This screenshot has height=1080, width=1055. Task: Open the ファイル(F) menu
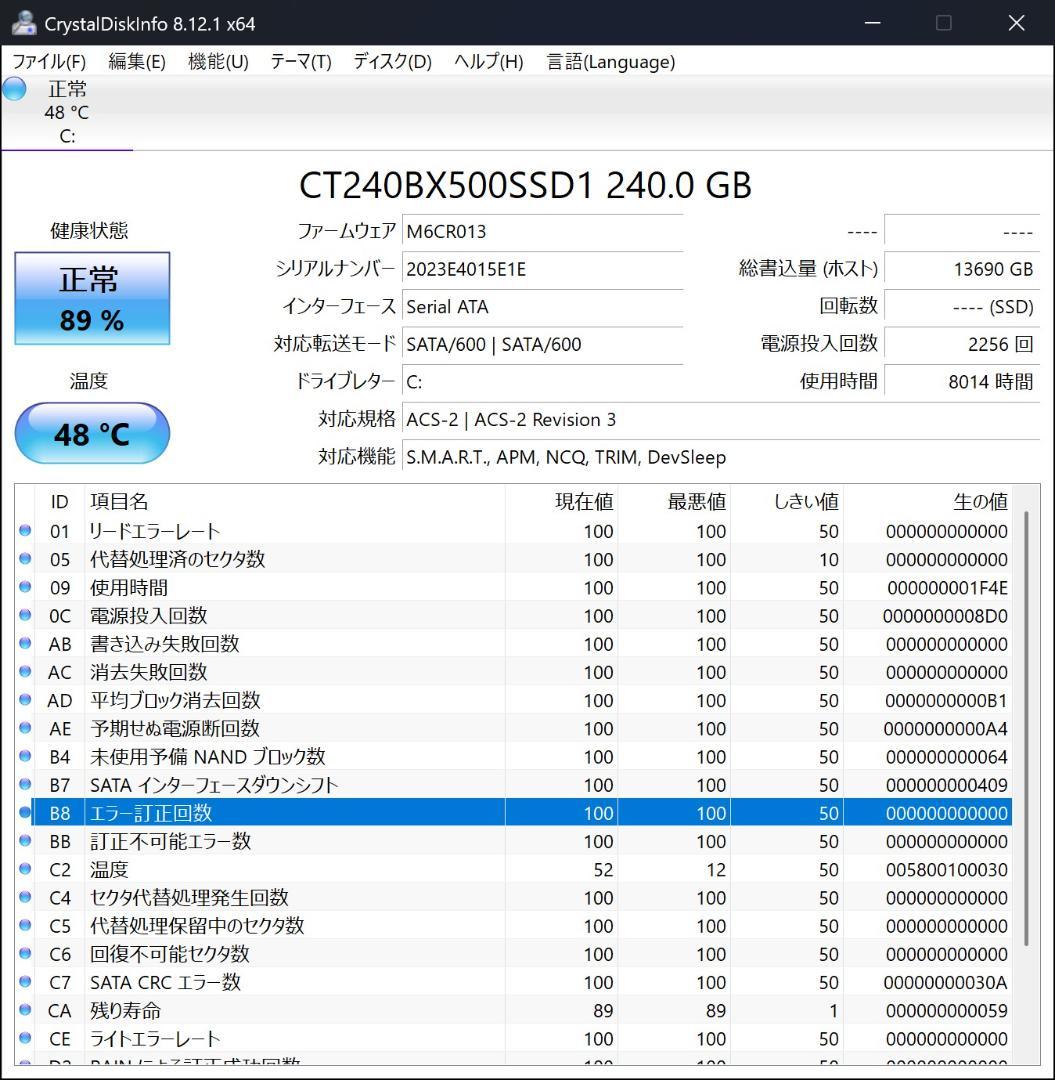coord(49,62)
